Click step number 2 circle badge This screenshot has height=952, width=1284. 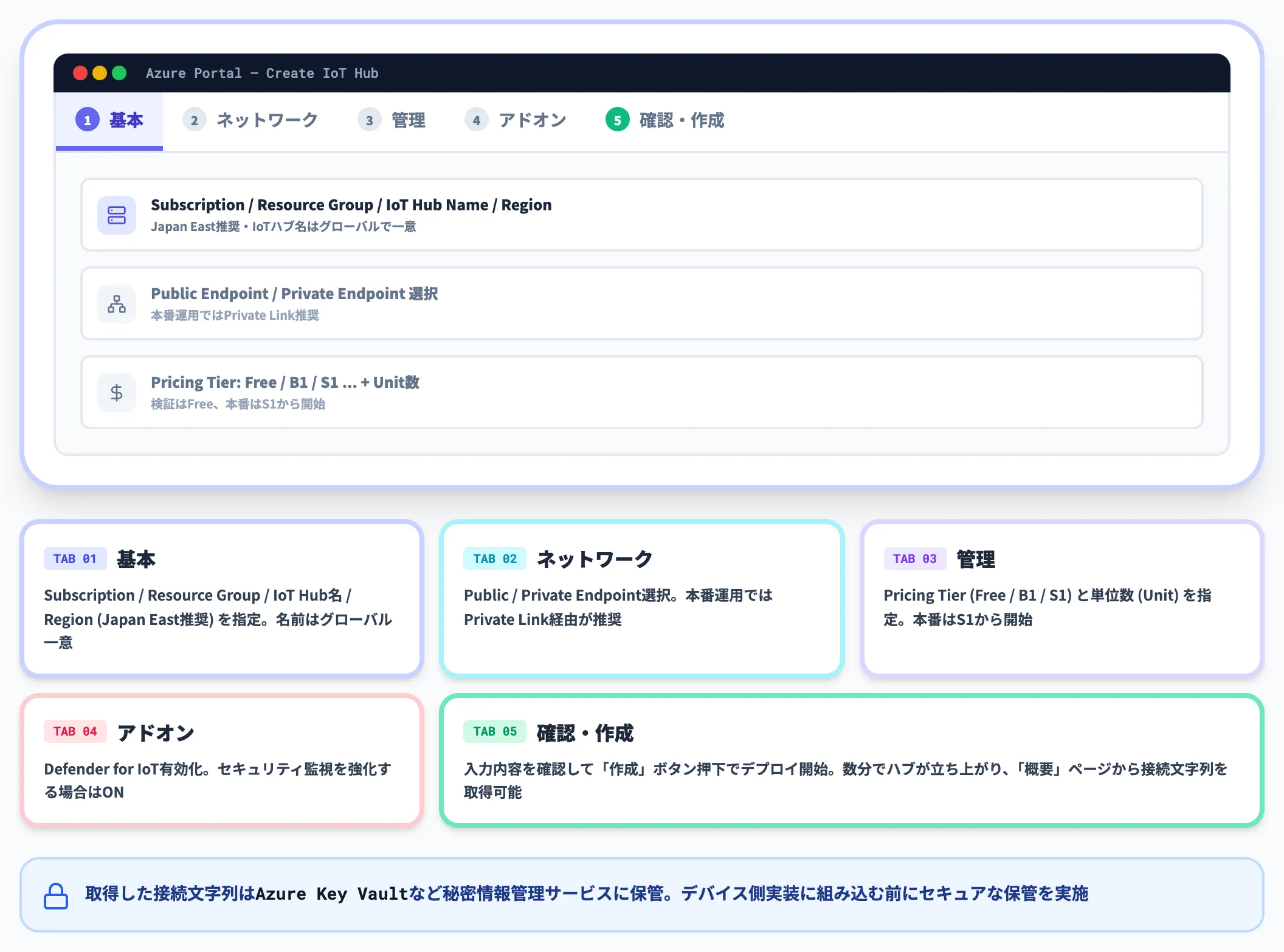(195, 120)
